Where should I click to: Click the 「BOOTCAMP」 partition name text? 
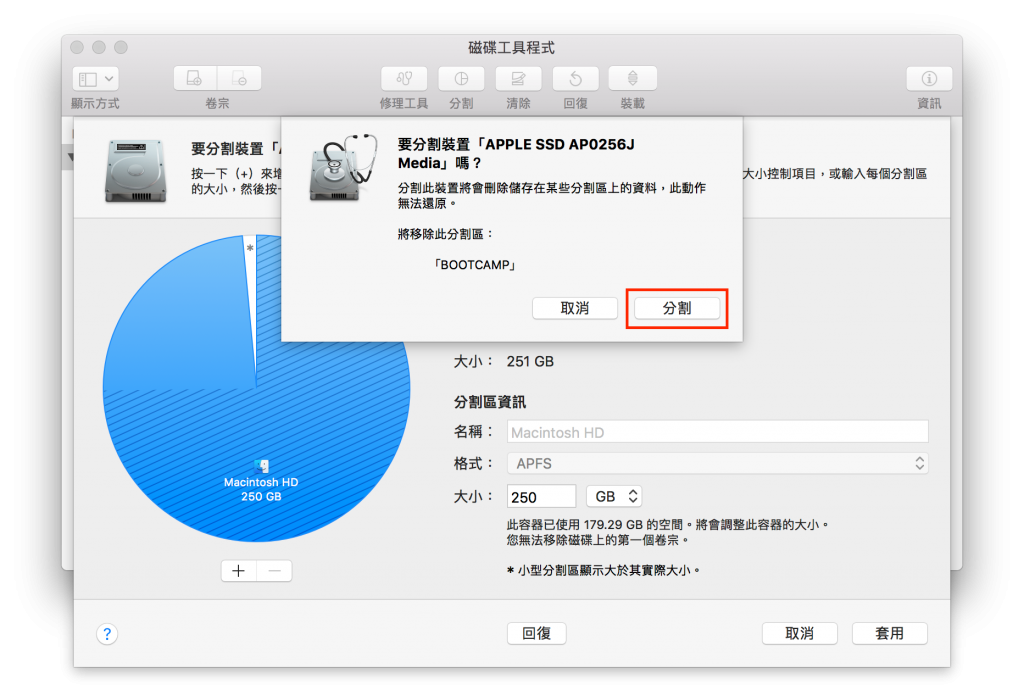(x=475, y=265)
